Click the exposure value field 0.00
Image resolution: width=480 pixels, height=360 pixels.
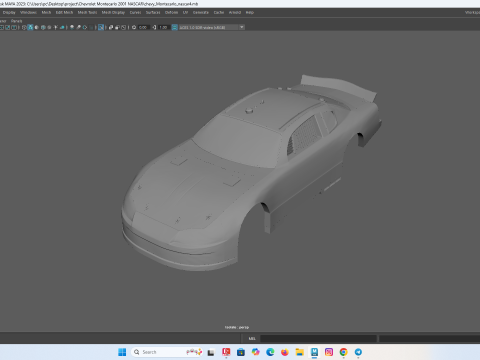(x=143, y=27)
